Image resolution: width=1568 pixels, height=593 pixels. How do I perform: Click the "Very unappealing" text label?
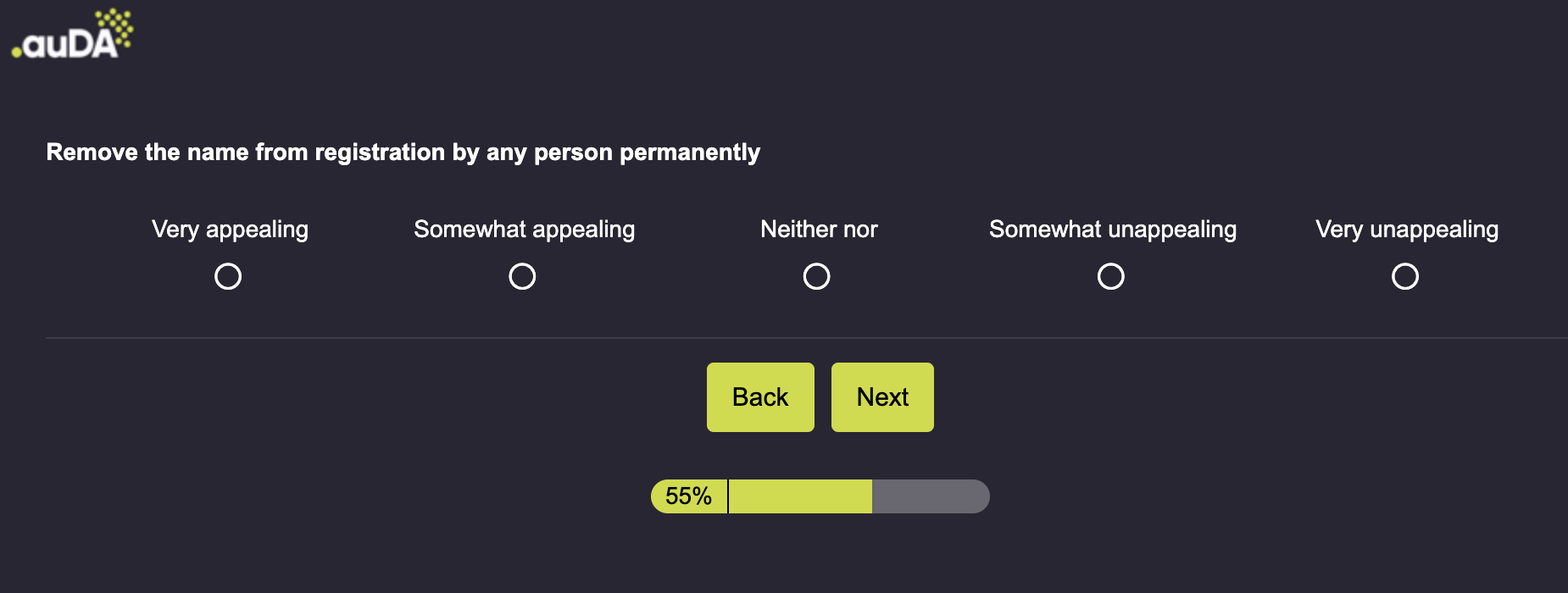(x=1406, y=230)
